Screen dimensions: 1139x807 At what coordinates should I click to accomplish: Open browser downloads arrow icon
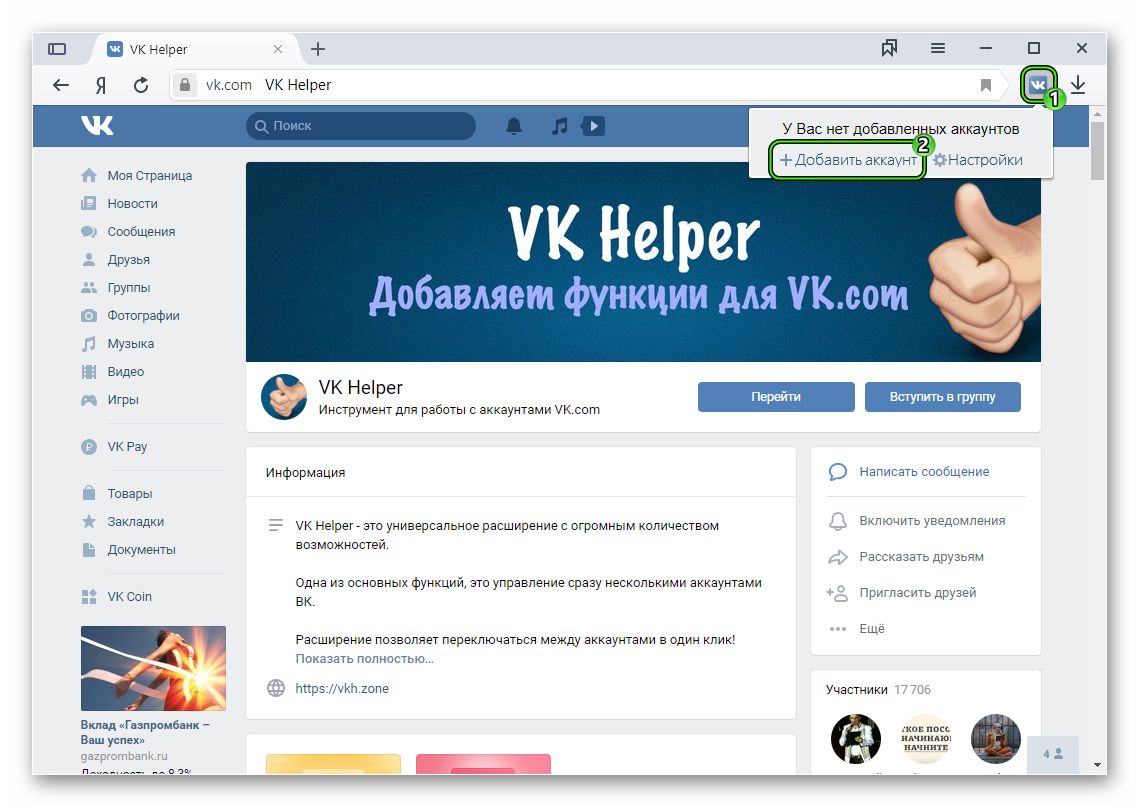point(1078,85)
